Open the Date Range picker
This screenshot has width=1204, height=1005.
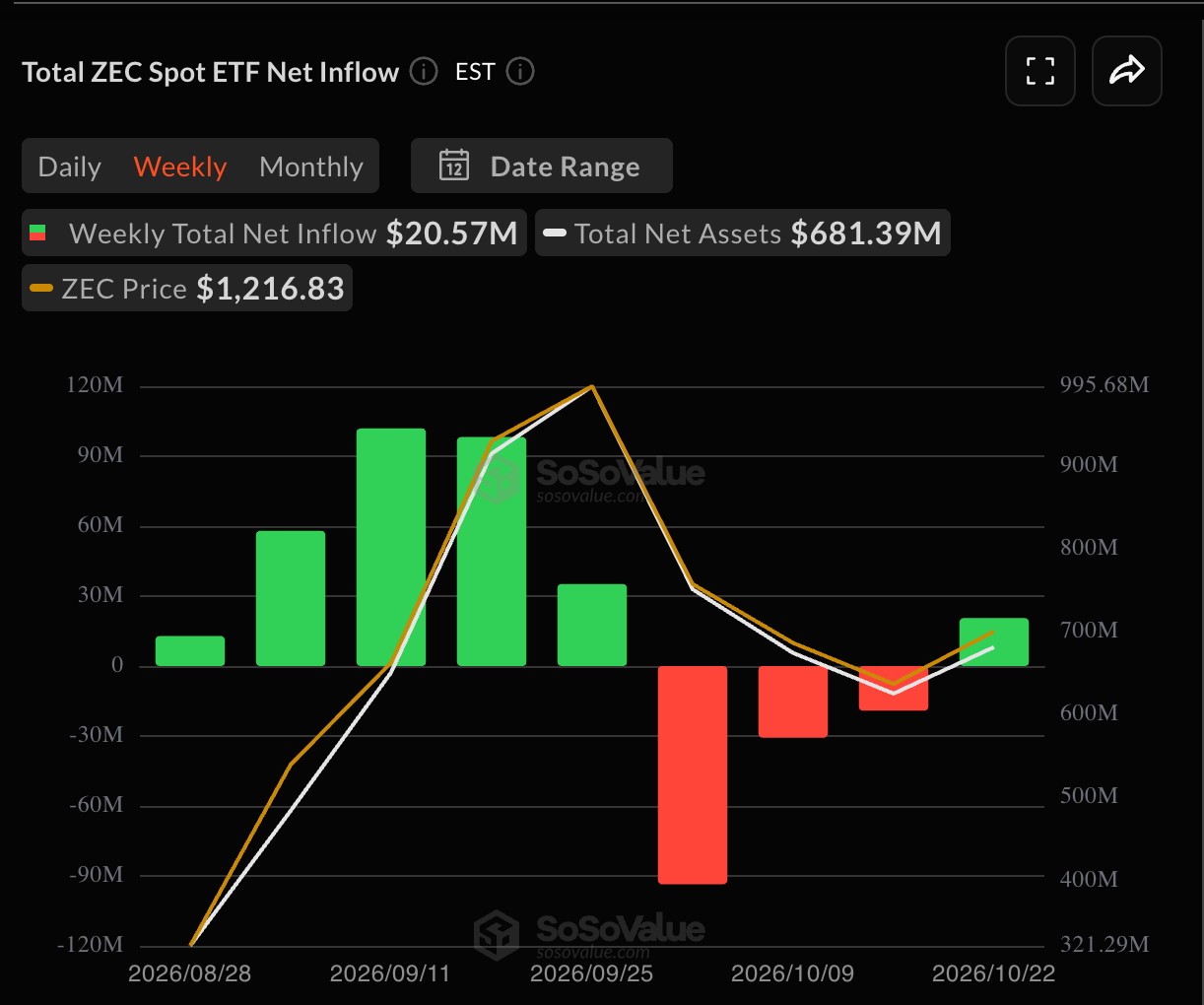542,166
